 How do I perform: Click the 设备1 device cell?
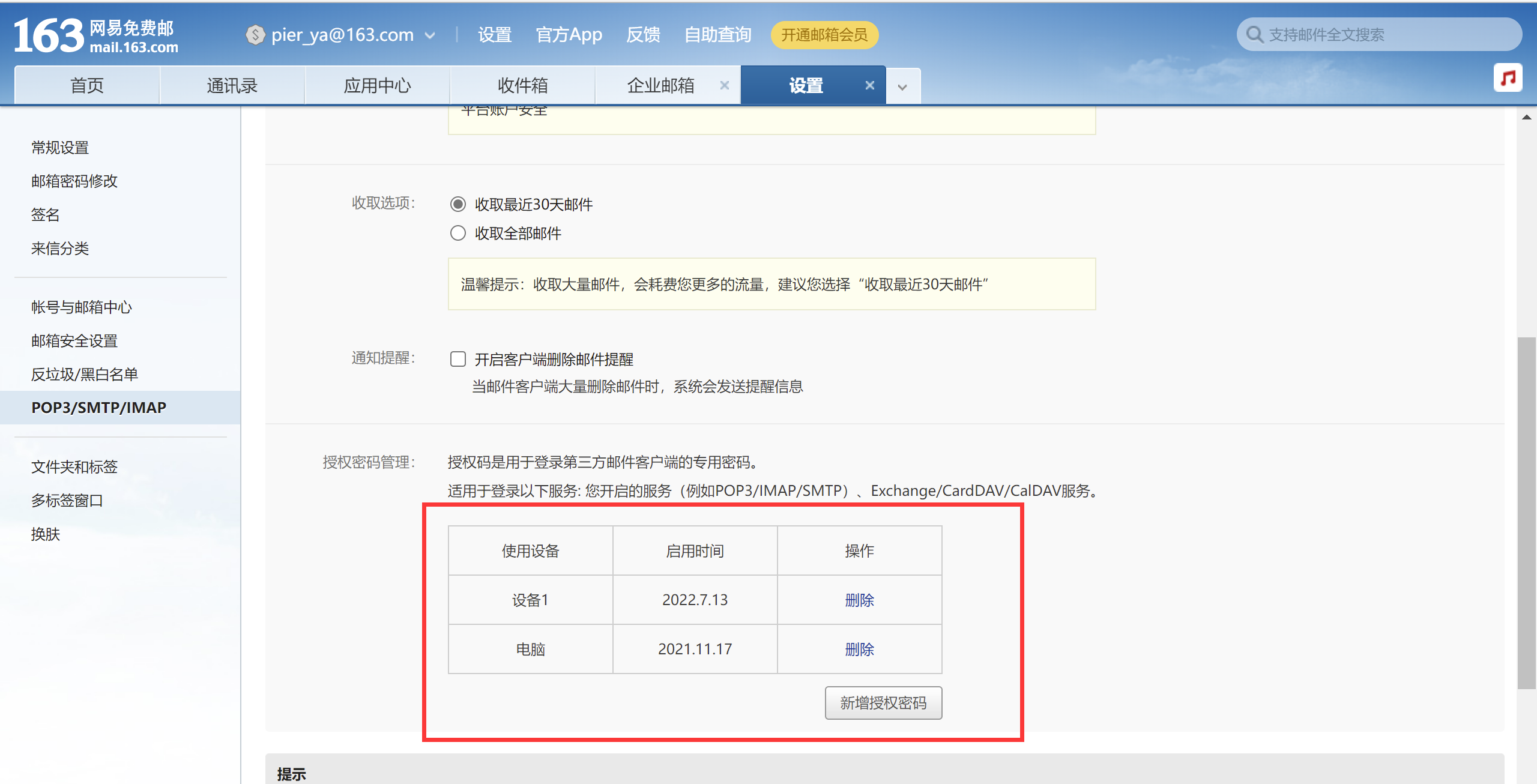click(530, 600)
